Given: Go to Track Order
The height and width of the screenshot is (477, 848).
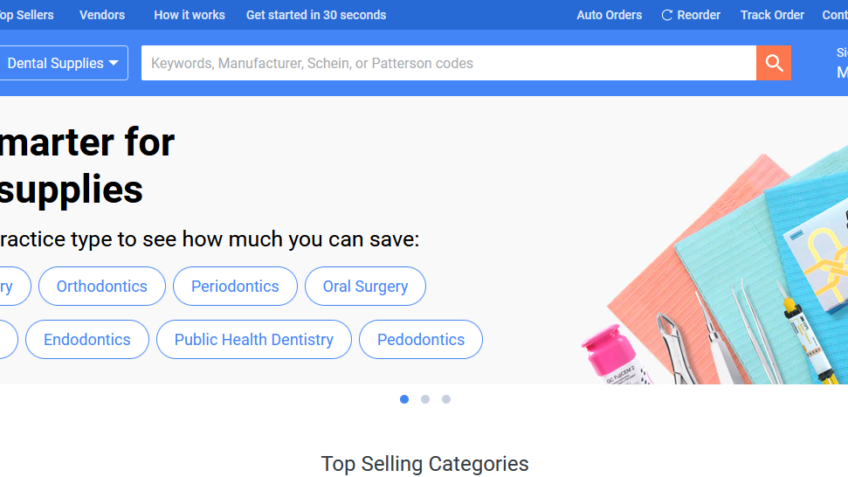Looking at the screenshot, I should coord(772,15).
